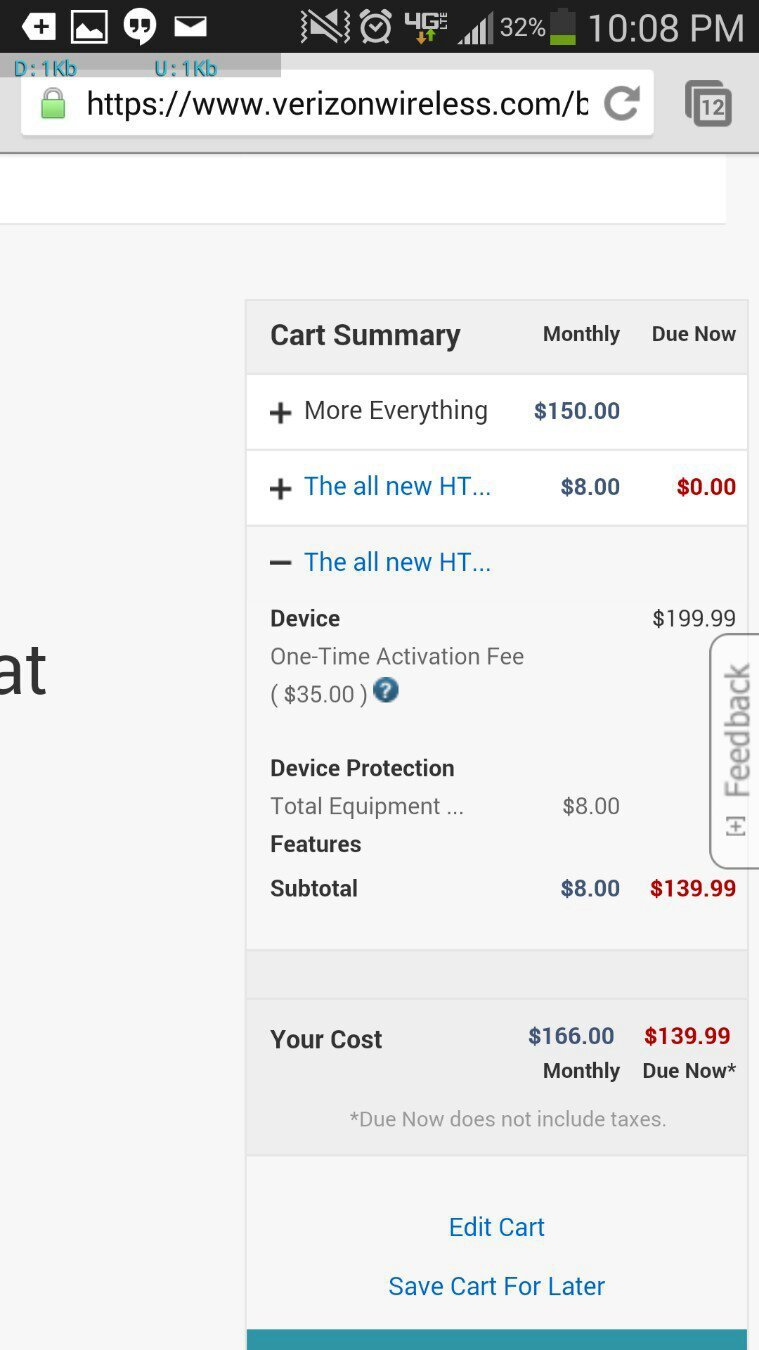The image size is (759, 1350).
Task: Tap the image notification icon in status bar
Action: point(89,27)
